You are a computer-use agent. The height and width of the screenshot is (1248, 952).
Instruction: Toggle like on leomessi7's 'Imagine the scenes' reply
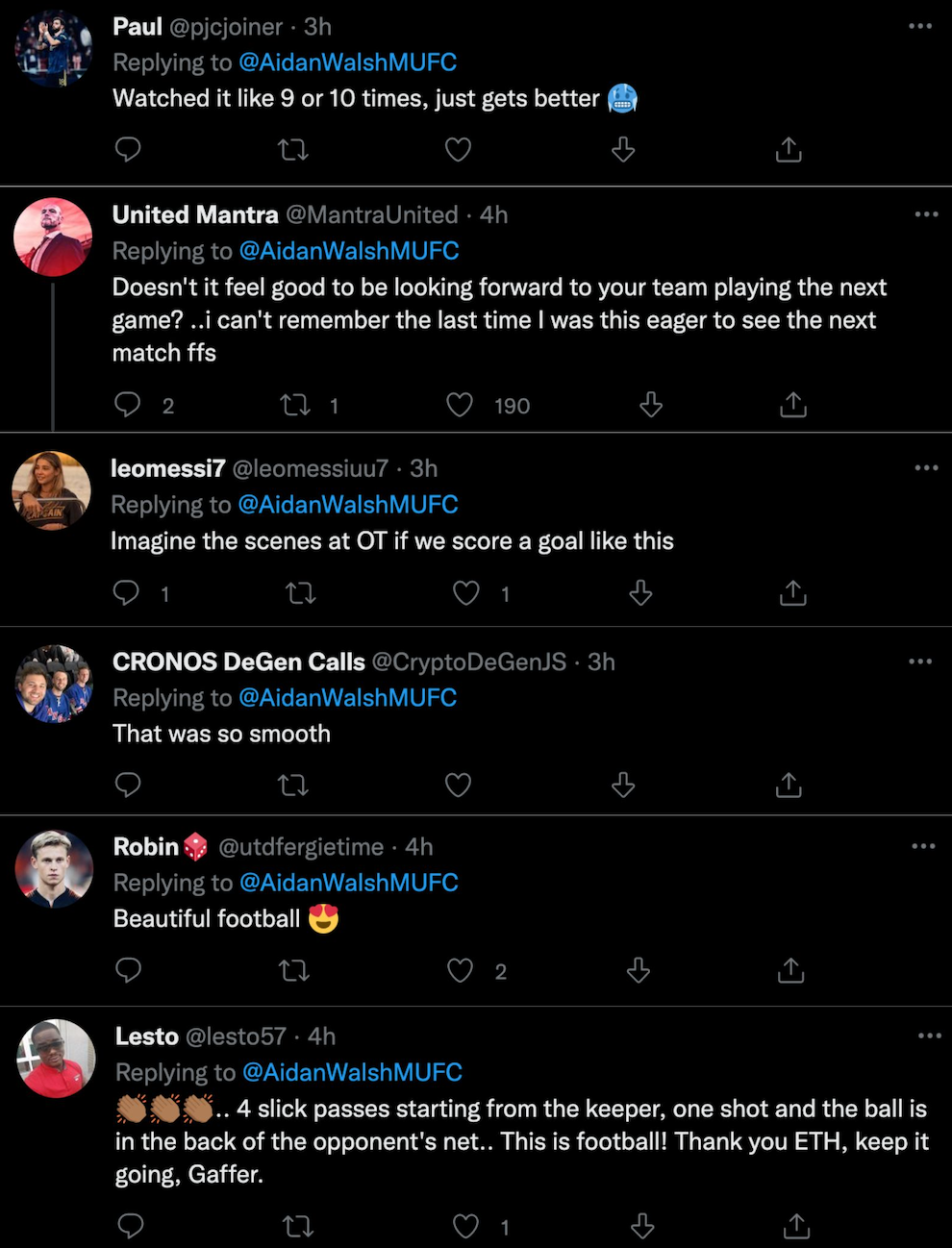coord(465,593)
